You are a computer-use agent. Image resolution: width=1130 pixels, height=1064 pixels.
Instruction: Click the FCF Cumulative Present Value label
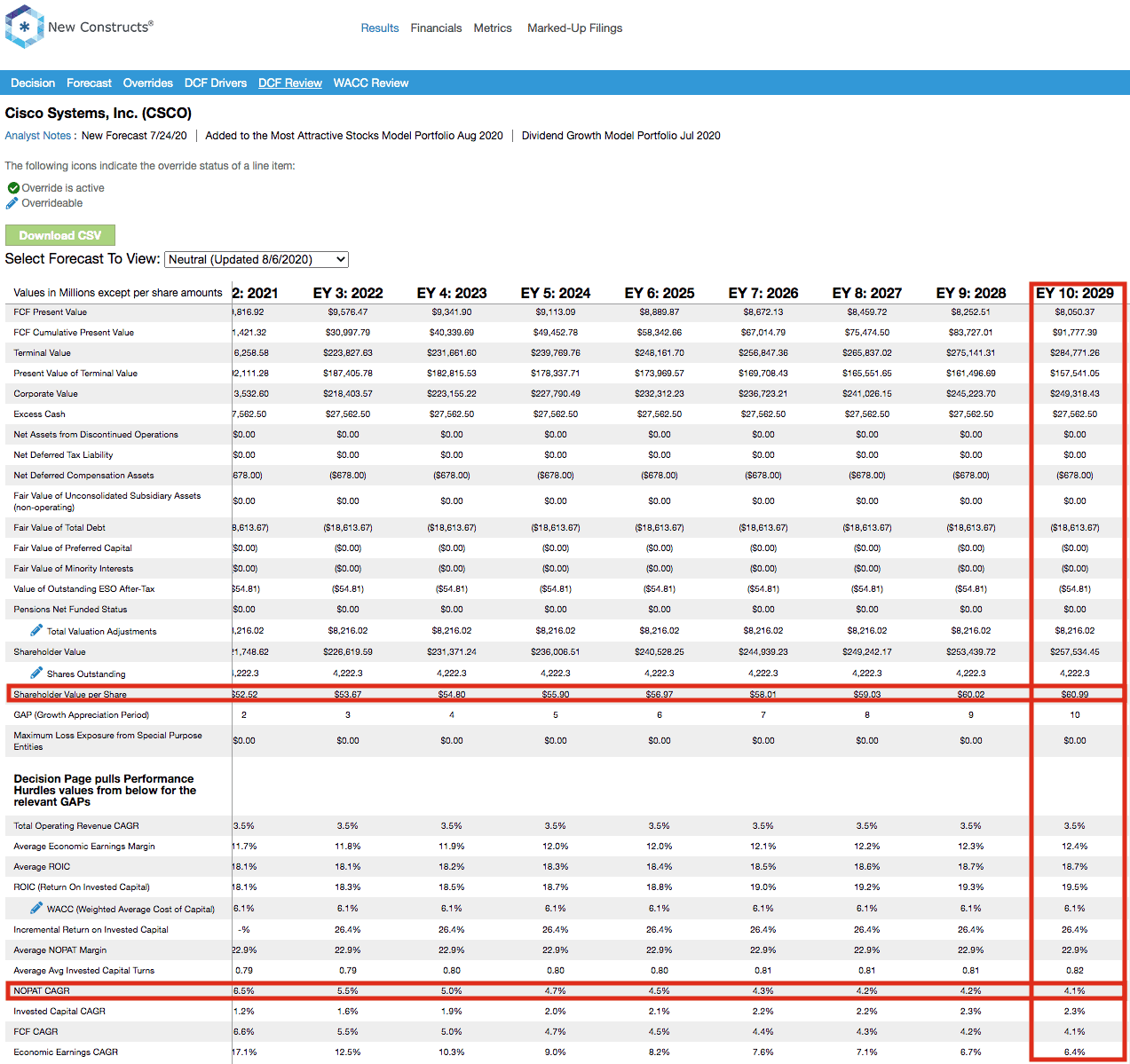point(74,333)
